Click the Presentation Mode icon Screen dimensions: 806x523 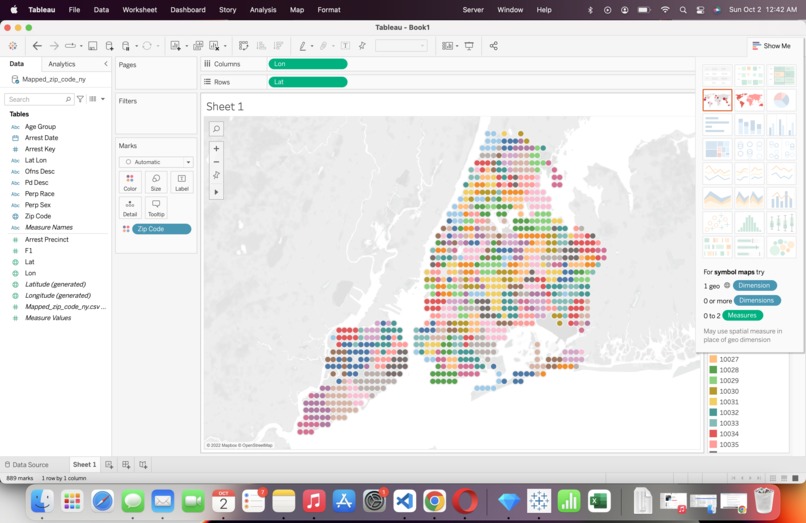click(469, 46)
